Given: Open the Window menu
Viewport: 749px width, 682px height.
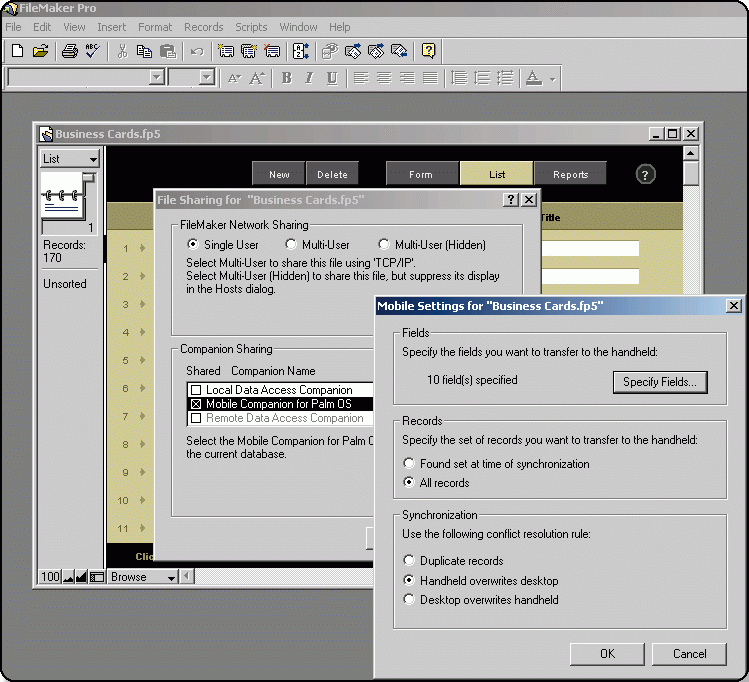Looking at the screenshot, I should [x=299, y=27].
